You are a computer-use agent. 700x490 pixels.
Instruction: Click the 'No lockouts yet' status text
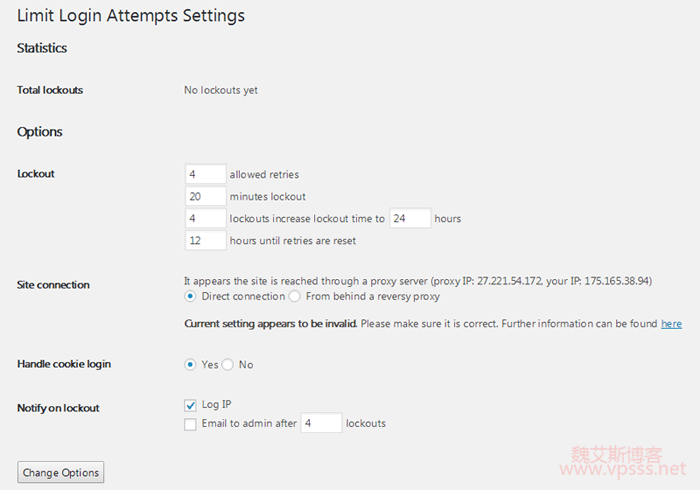221,90
